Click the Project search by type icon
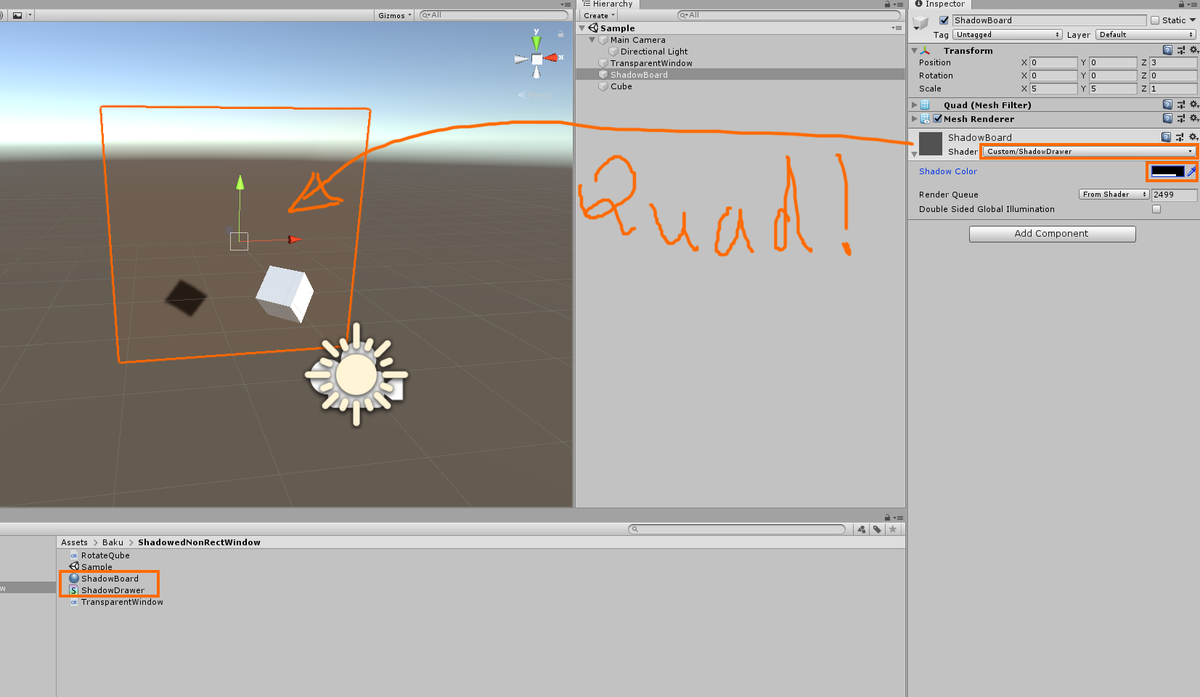 (x=862, y=529)
